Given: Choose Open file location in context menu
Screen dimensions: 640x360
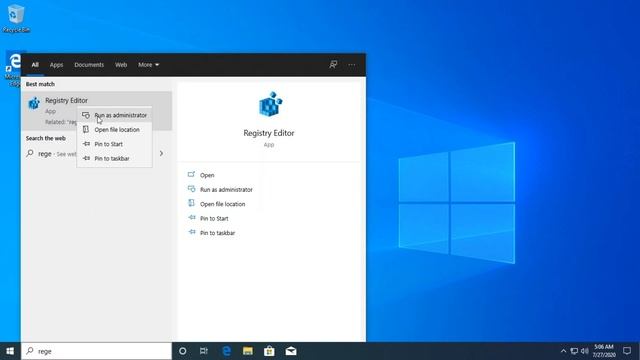Looking at the screenshot, I should point(115,129).
